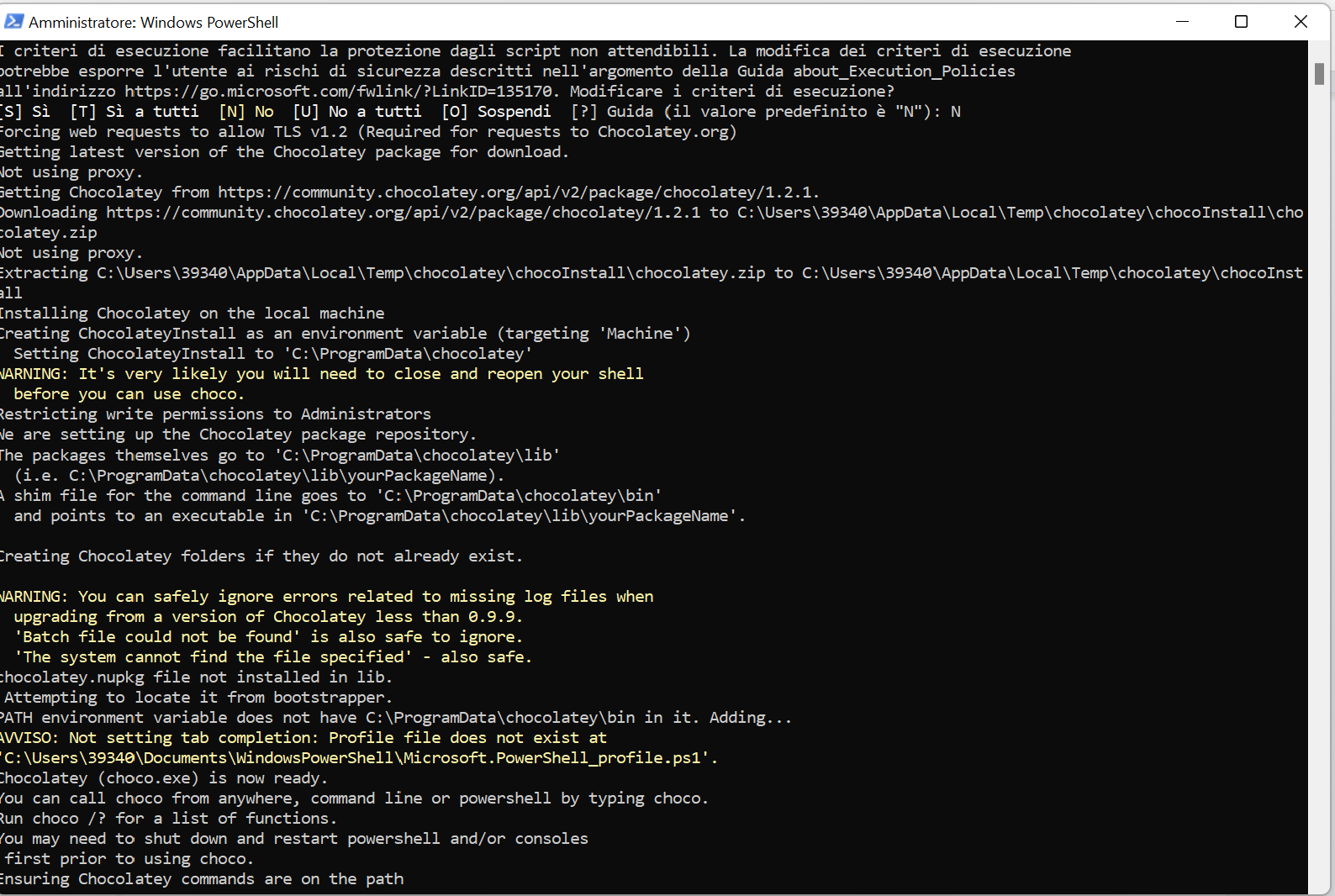
Task: Click the URL after the word 'Downloading'
Action: pyautogui.click(x=403, y=212)
